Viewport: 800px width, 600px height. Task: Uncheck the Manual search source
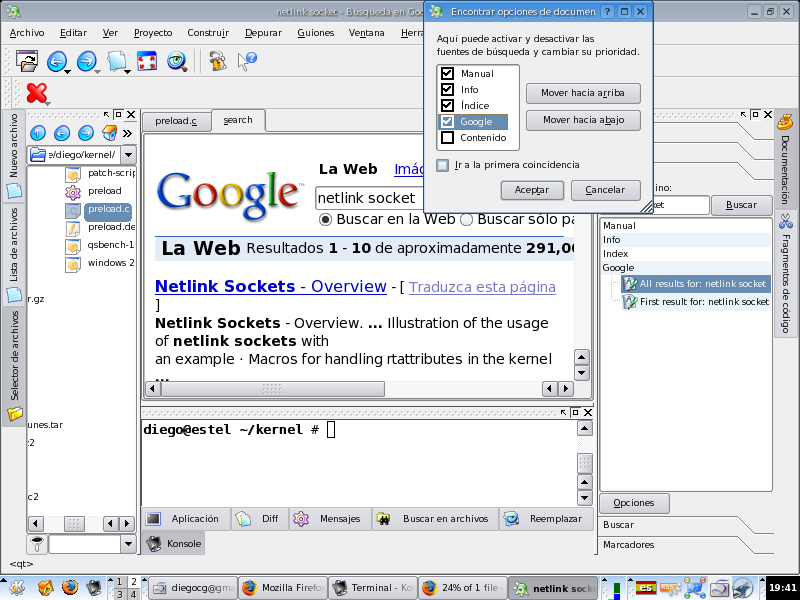[x=447, y=73]
